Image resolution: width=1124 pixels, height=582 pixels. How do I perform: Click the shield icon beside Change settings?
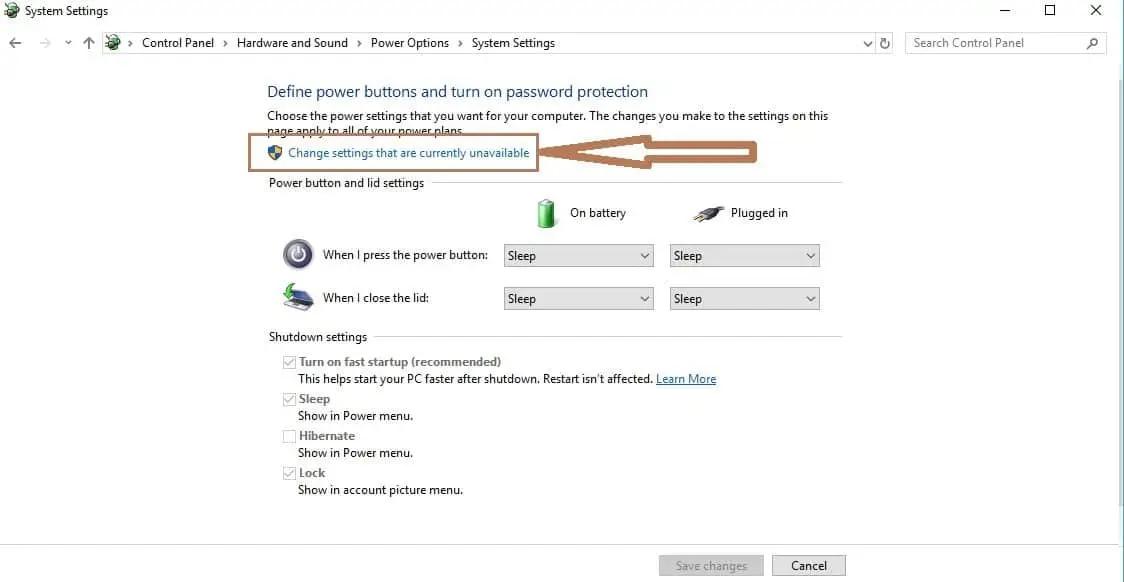click(x=275, y=152)
